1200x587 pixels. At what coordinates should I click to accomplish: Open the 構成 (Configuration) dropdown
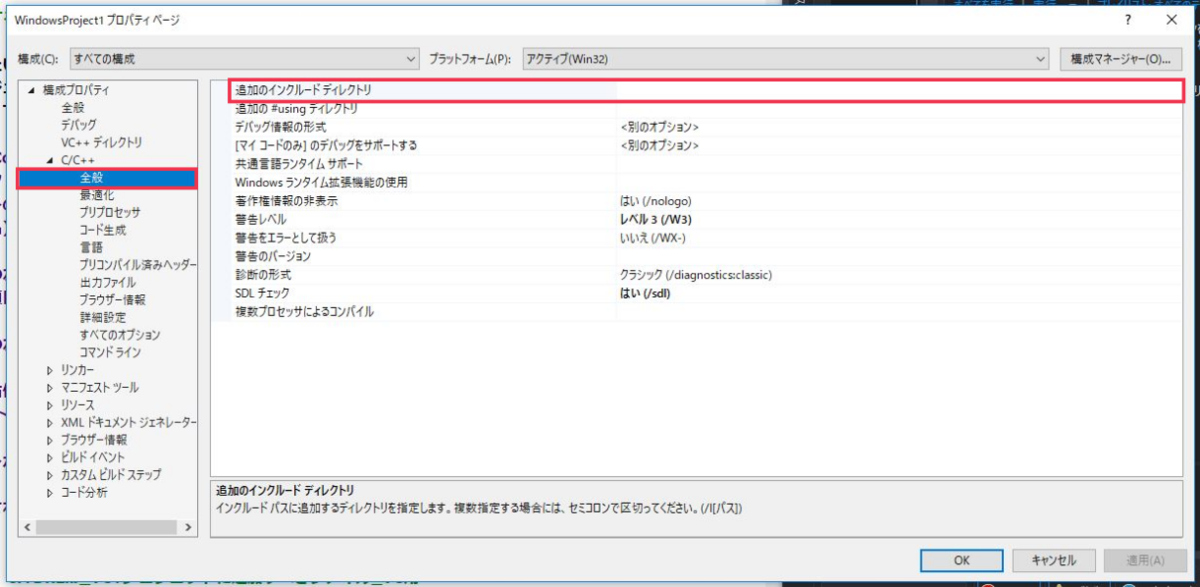[244, 59]
